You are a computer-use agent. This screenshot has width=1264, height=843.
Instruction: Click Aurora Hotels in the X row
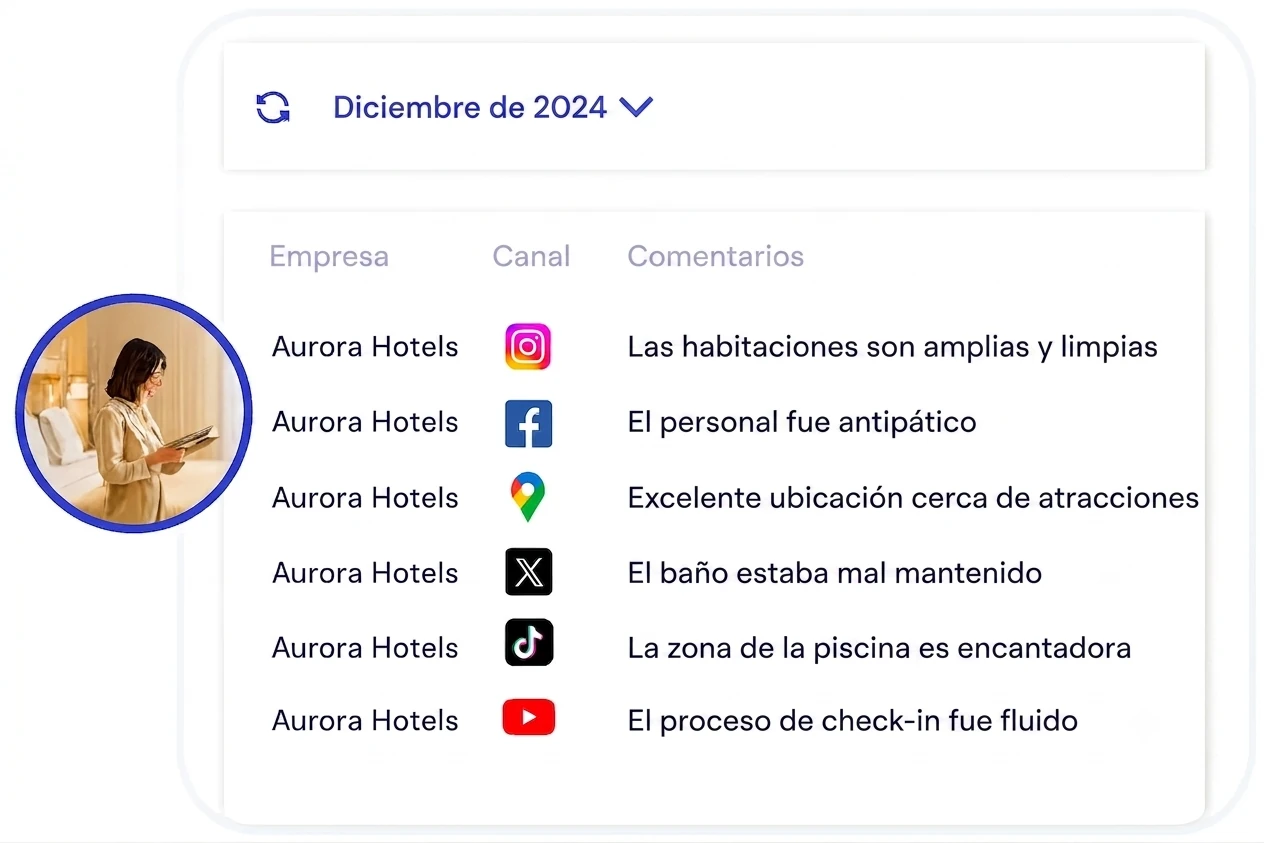point(365,573)
